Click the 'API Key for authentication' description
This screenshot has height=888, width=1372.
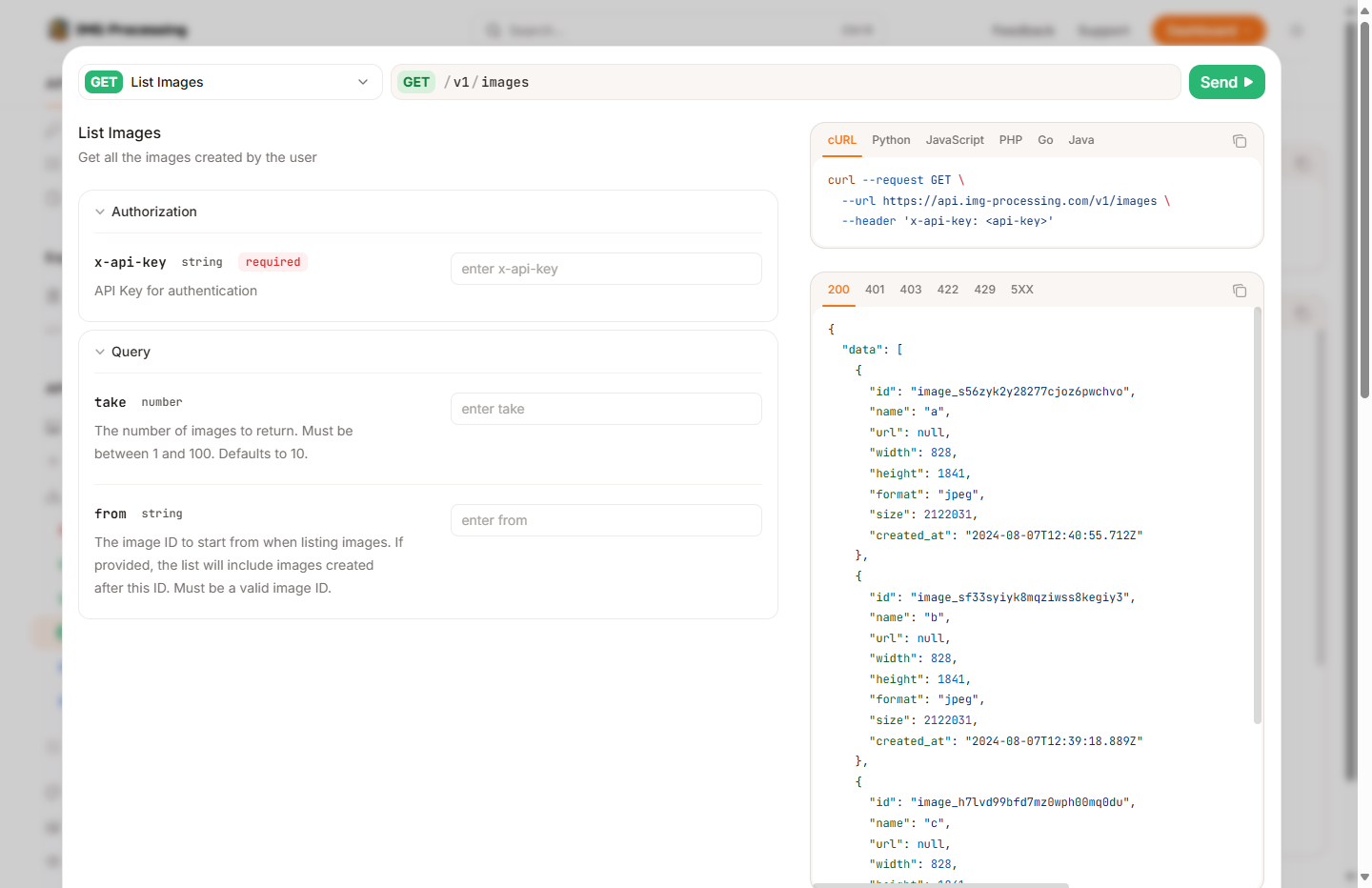click(x=175, y=291)
